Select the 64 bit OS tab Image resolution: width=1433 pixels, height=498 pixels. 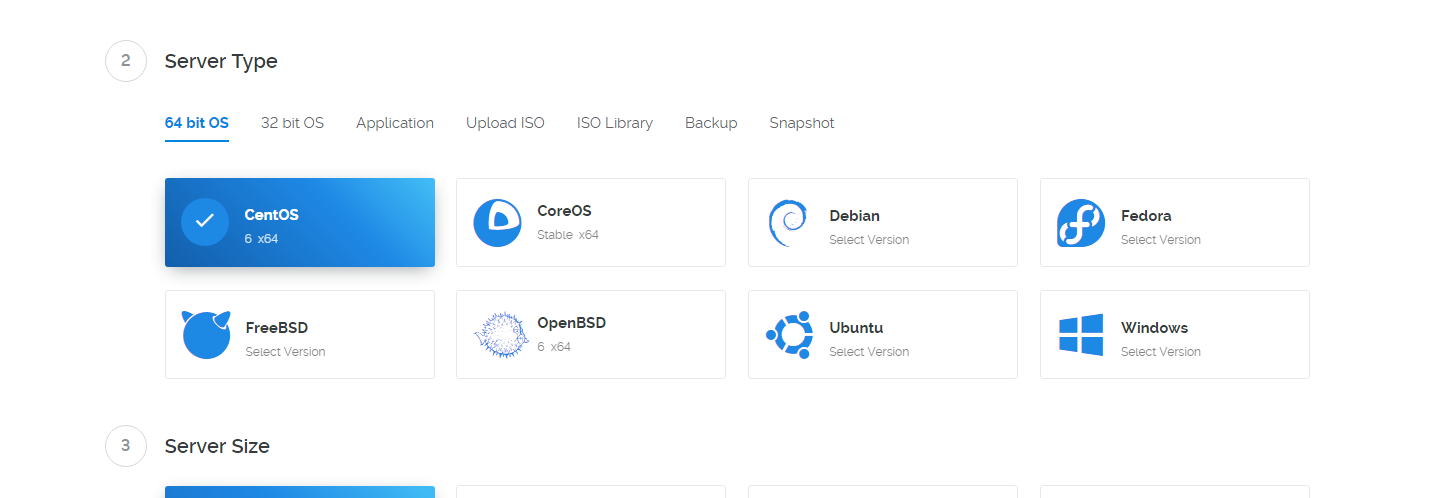click(x=197, y=123)
